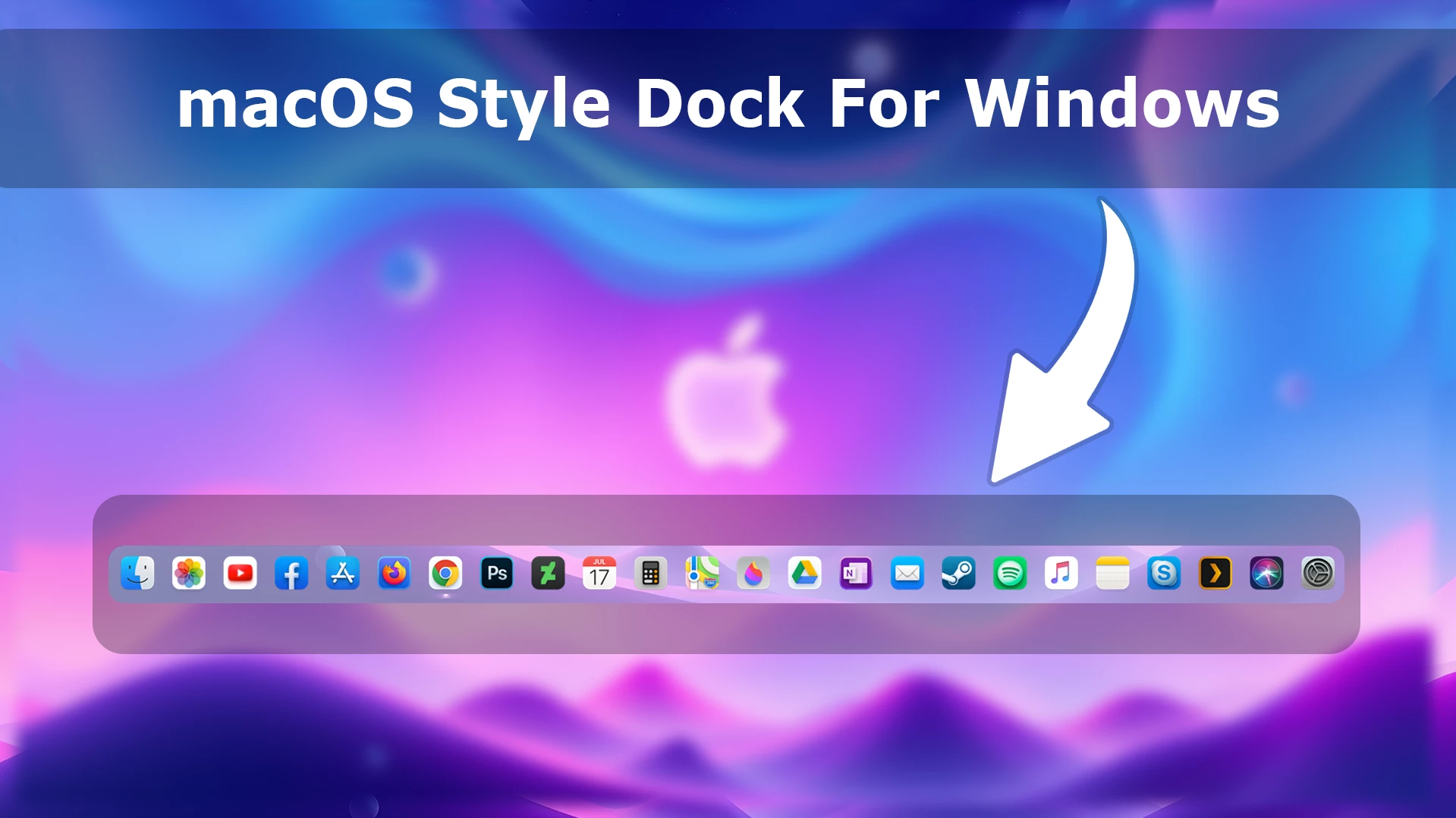Open the YouTube dock icon
Image resolution: width=1456 pixels, height=818 pixels.
[240, 574]
